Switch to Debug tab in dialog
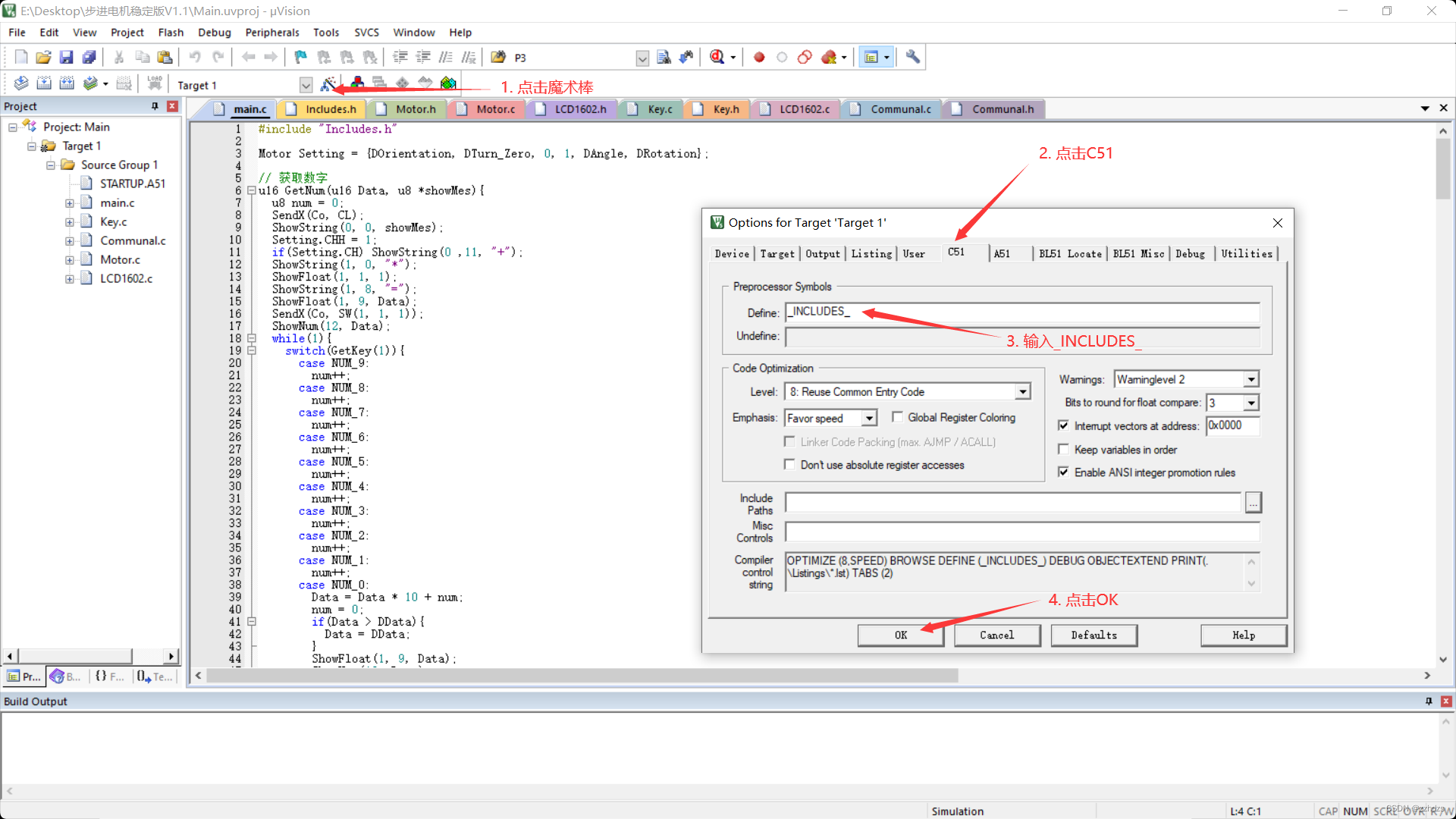The width and height of the screenshot is (1456, 819). [x=1190, y=254]
